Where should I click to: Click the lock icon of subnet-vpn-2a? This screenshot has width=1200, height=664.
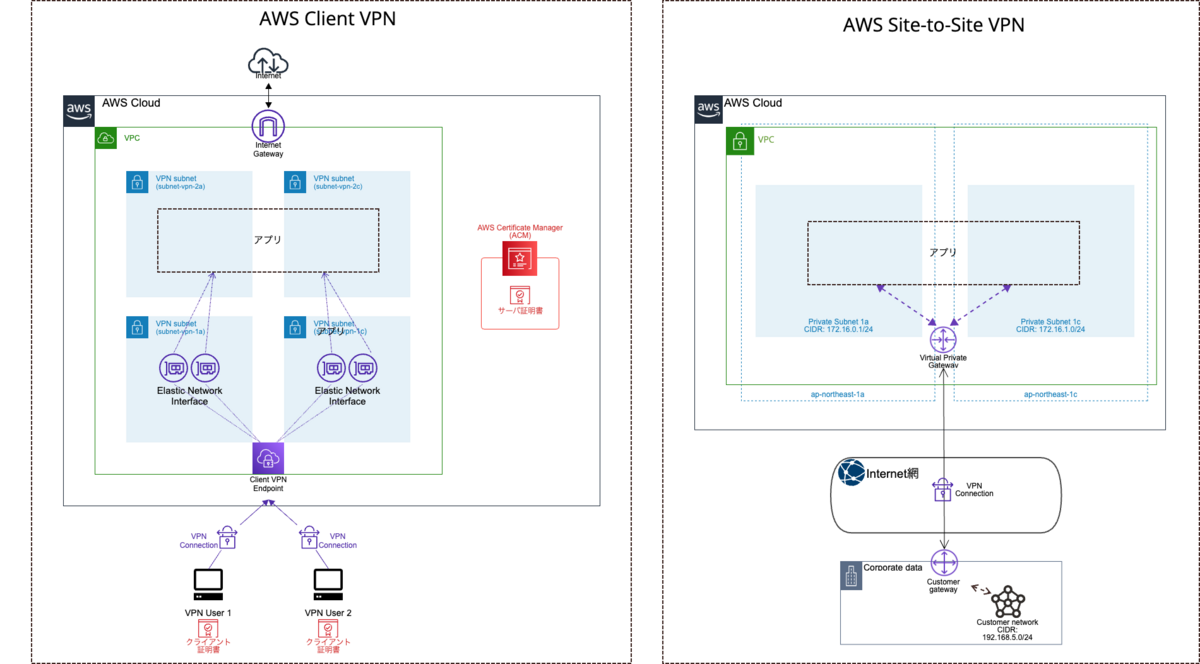pyautogui.click(x=137, y=181)
